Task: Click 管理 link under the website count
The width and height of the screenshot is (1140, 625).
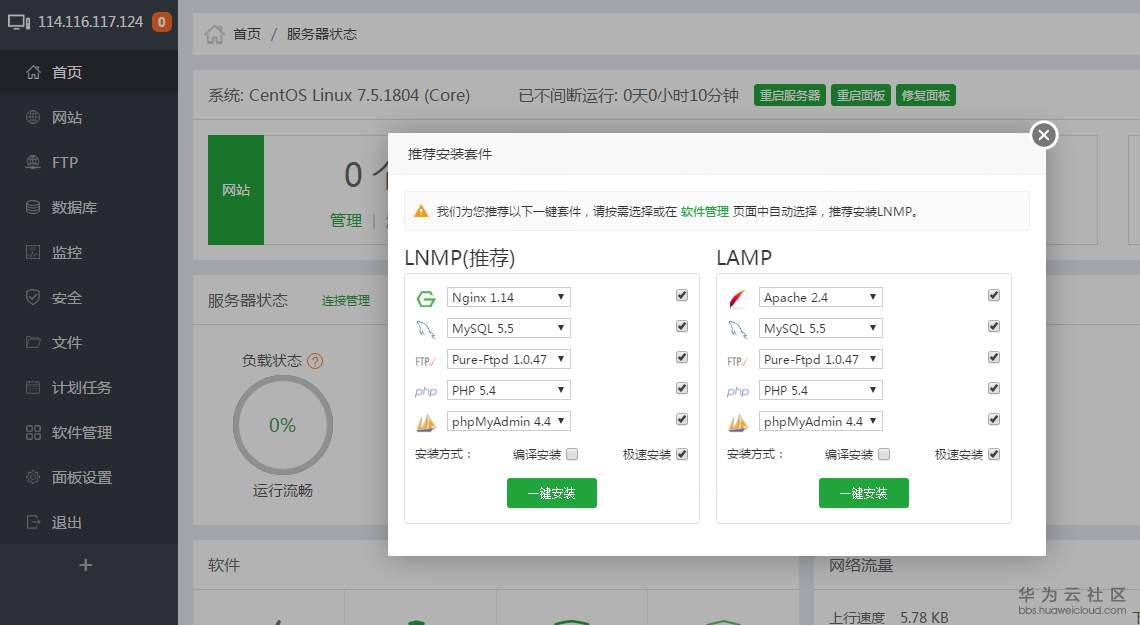Action: (x=346, y=220)
